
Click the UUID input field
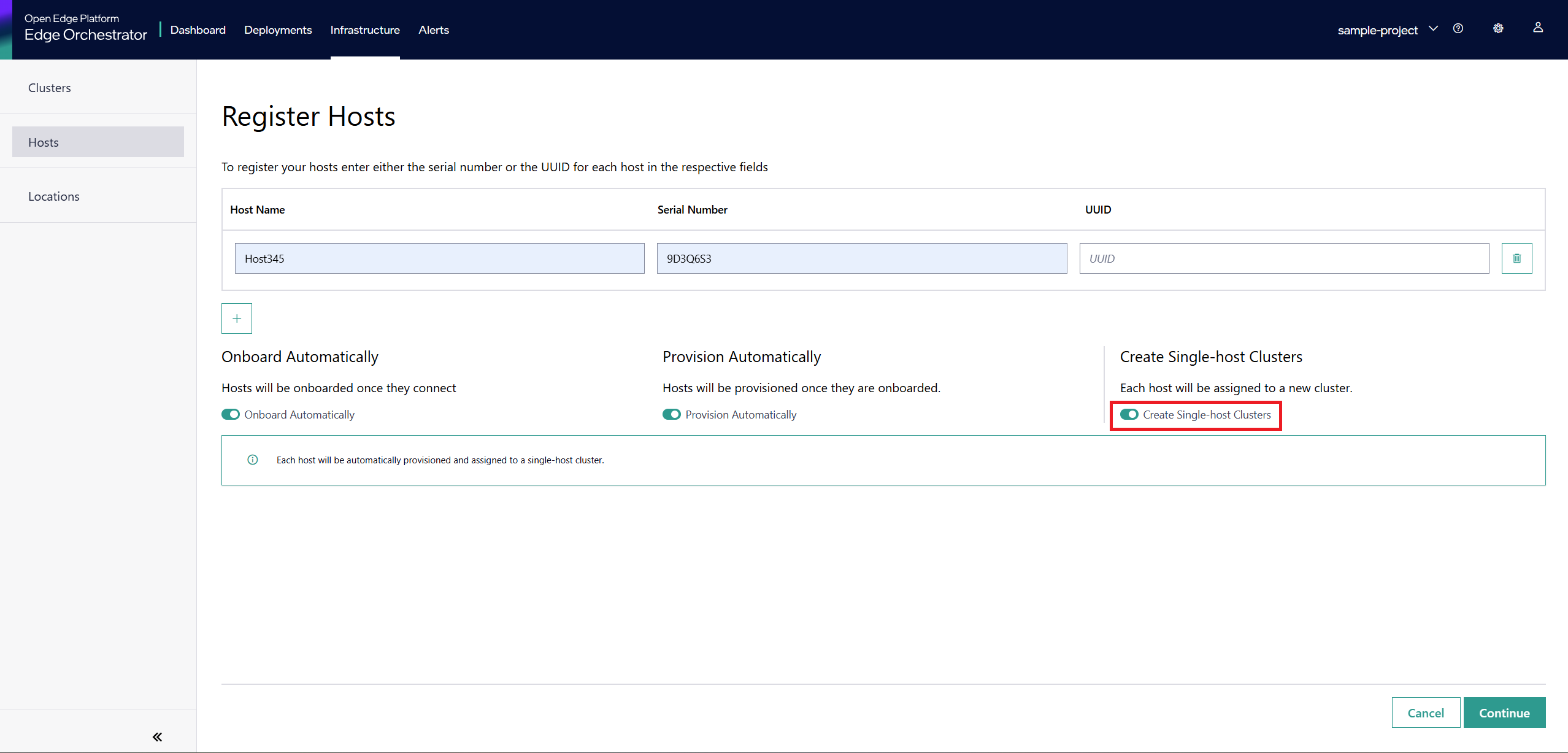(x=1284, y=258)
